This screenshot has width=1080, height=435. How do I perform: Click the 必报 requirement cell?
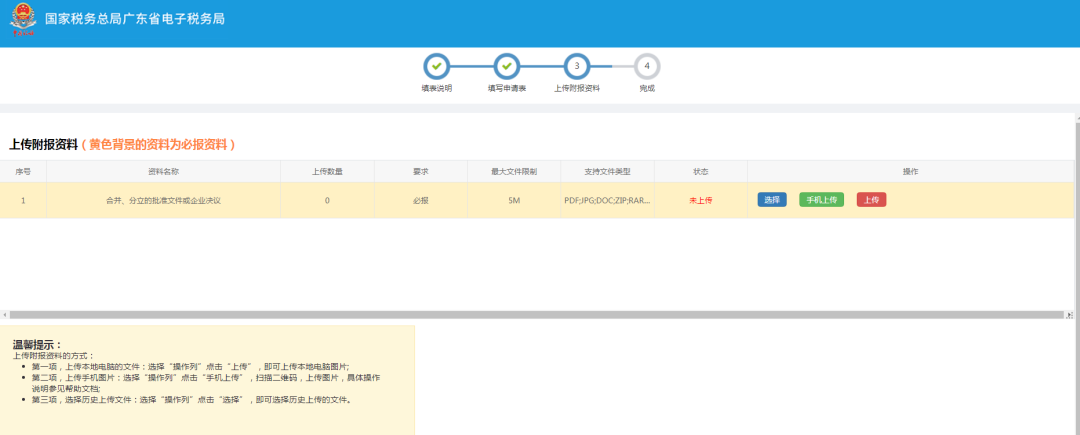pyautogui.click(x=421, y=200)
